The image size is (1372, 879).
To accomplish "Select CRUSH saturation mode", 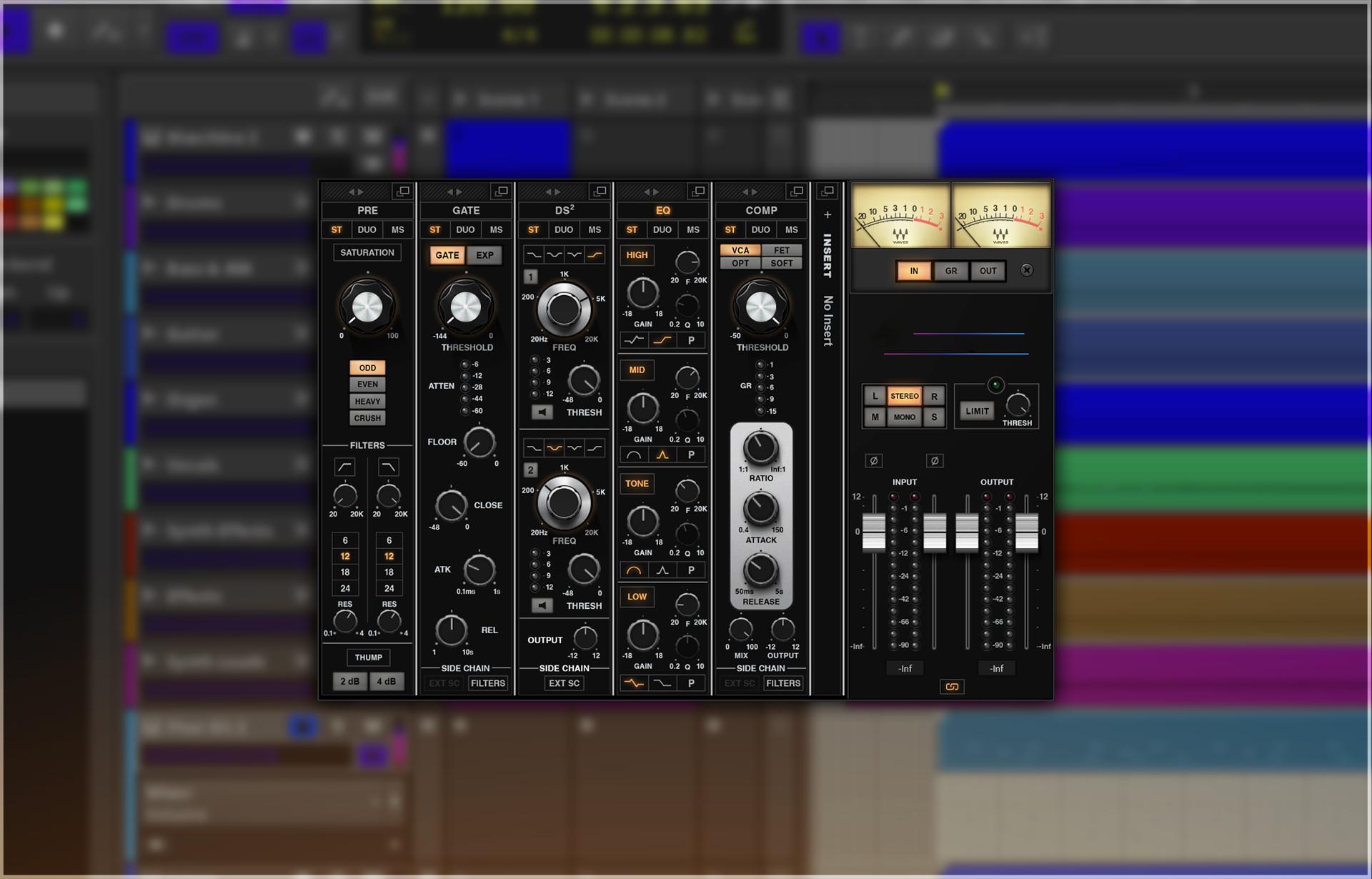I will coord(367,418).
